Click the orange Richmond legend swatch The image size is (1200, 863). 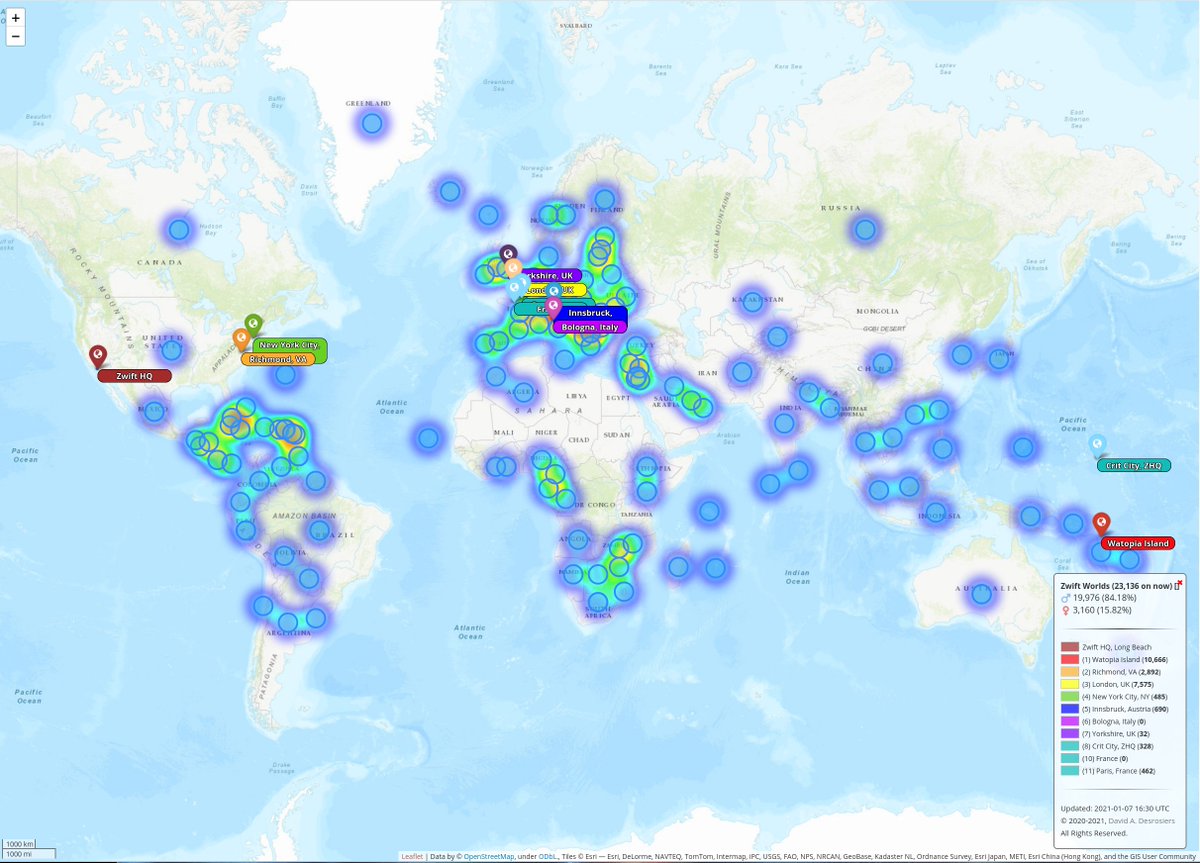pos(1070,672)
